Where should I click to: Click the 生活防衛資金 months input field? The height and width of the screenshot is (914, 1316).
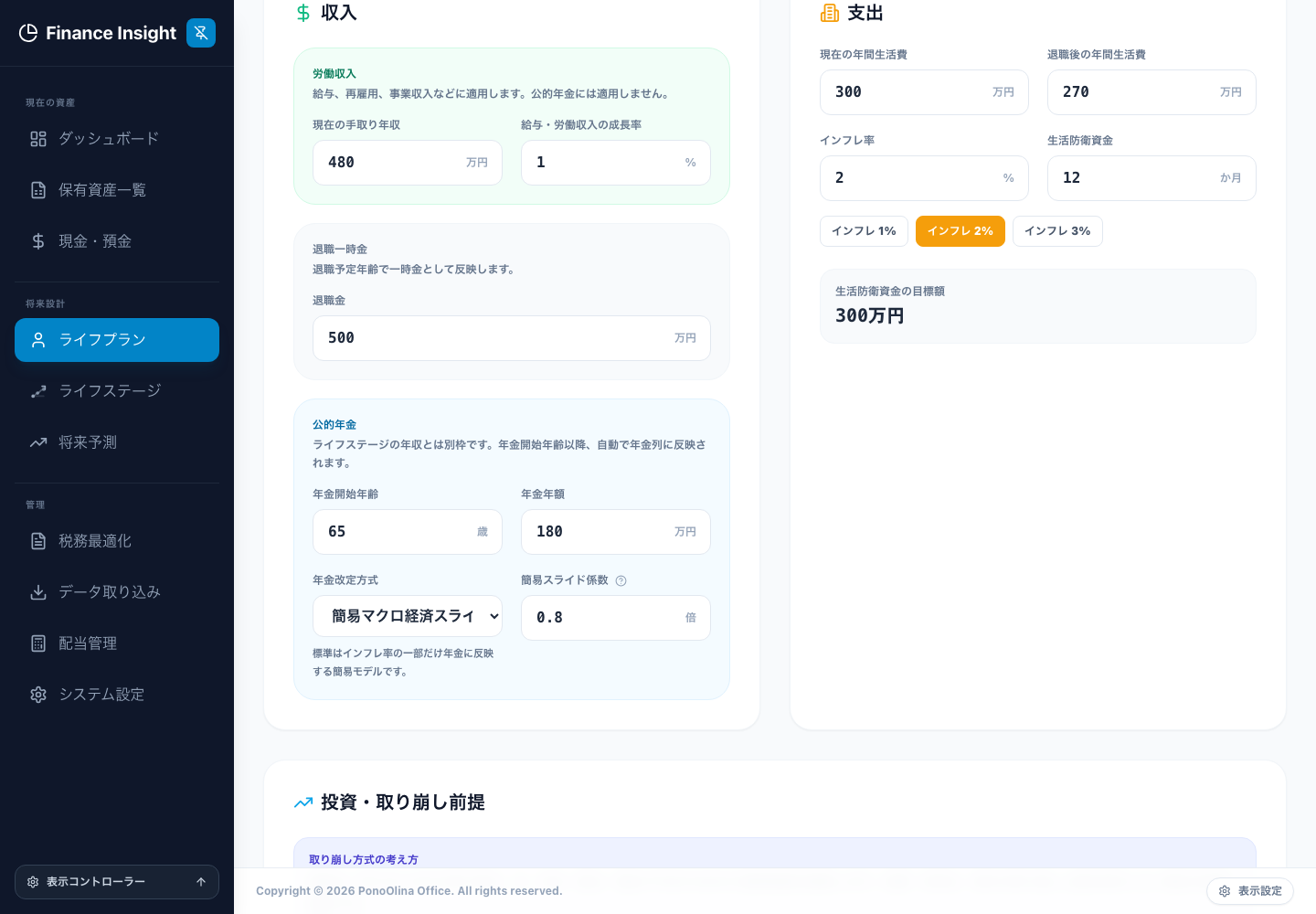(x=1151, y=178)
